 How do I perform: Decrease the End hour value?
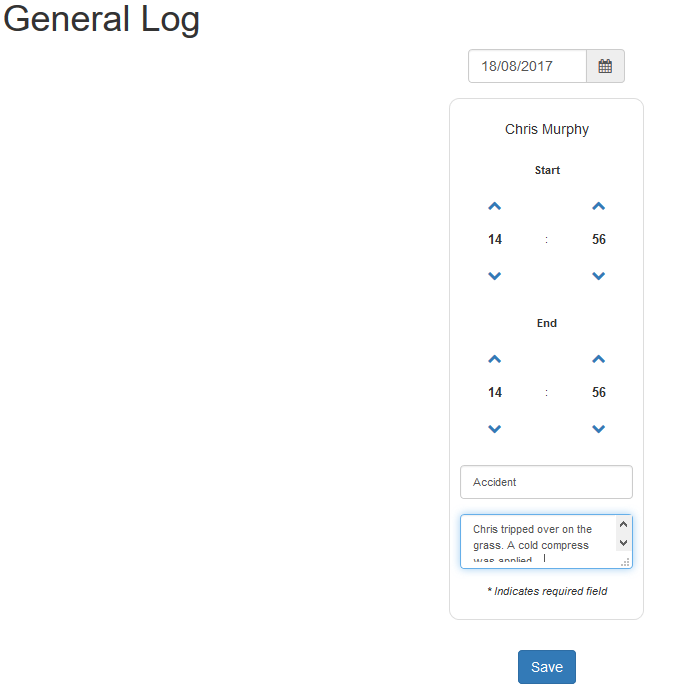pos(494,429)
